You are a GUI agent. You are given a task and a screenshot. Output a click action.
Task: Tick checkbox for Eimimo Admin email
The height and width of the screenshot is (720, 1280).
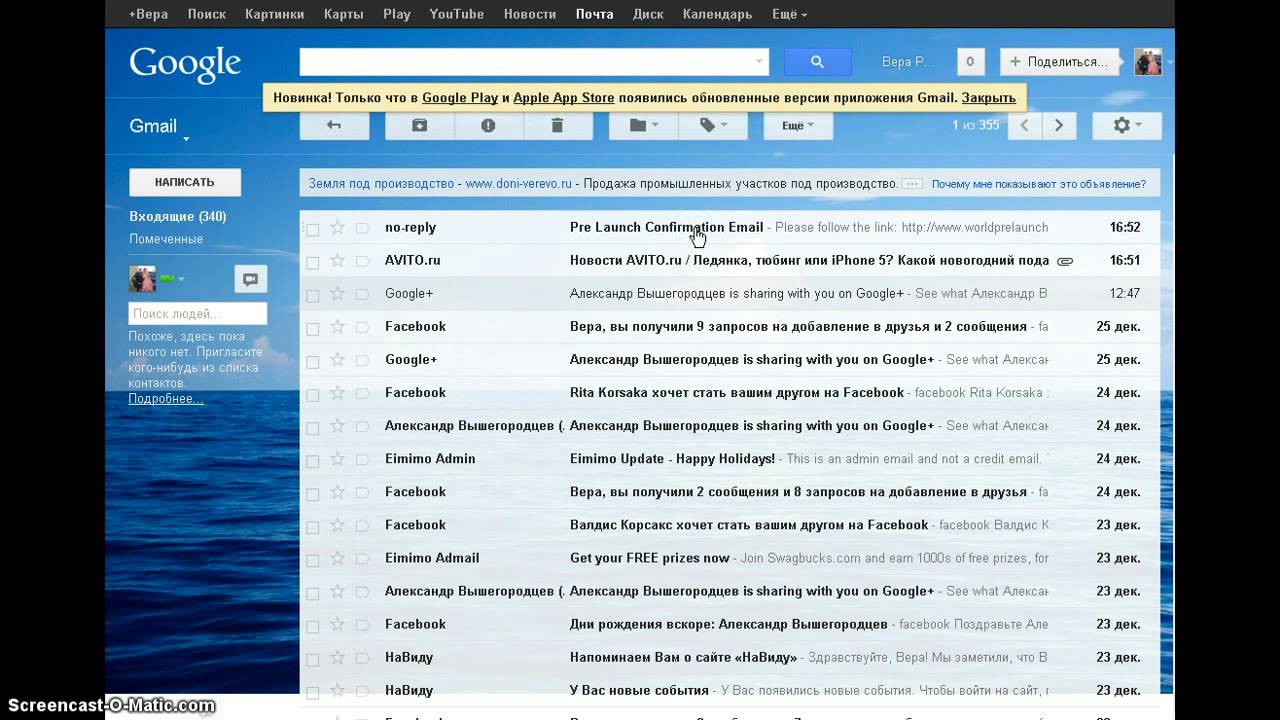(312, 460)
